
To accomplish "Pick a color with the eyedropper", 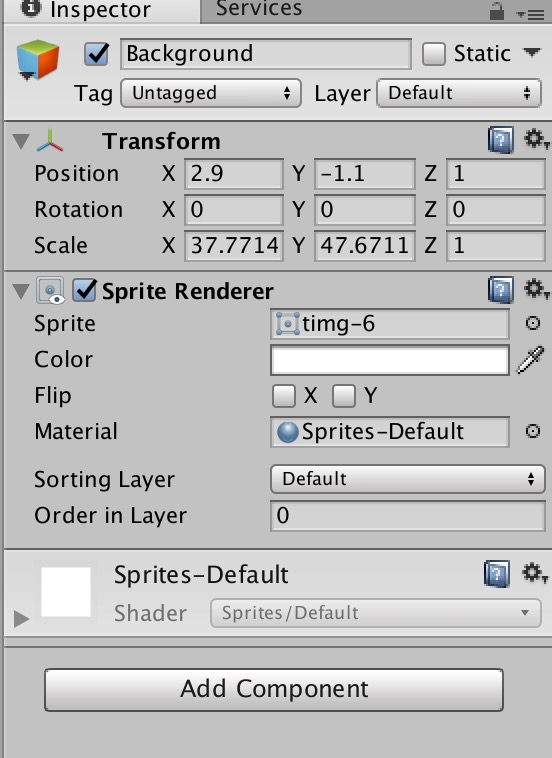I will click(x=531, y=360).
